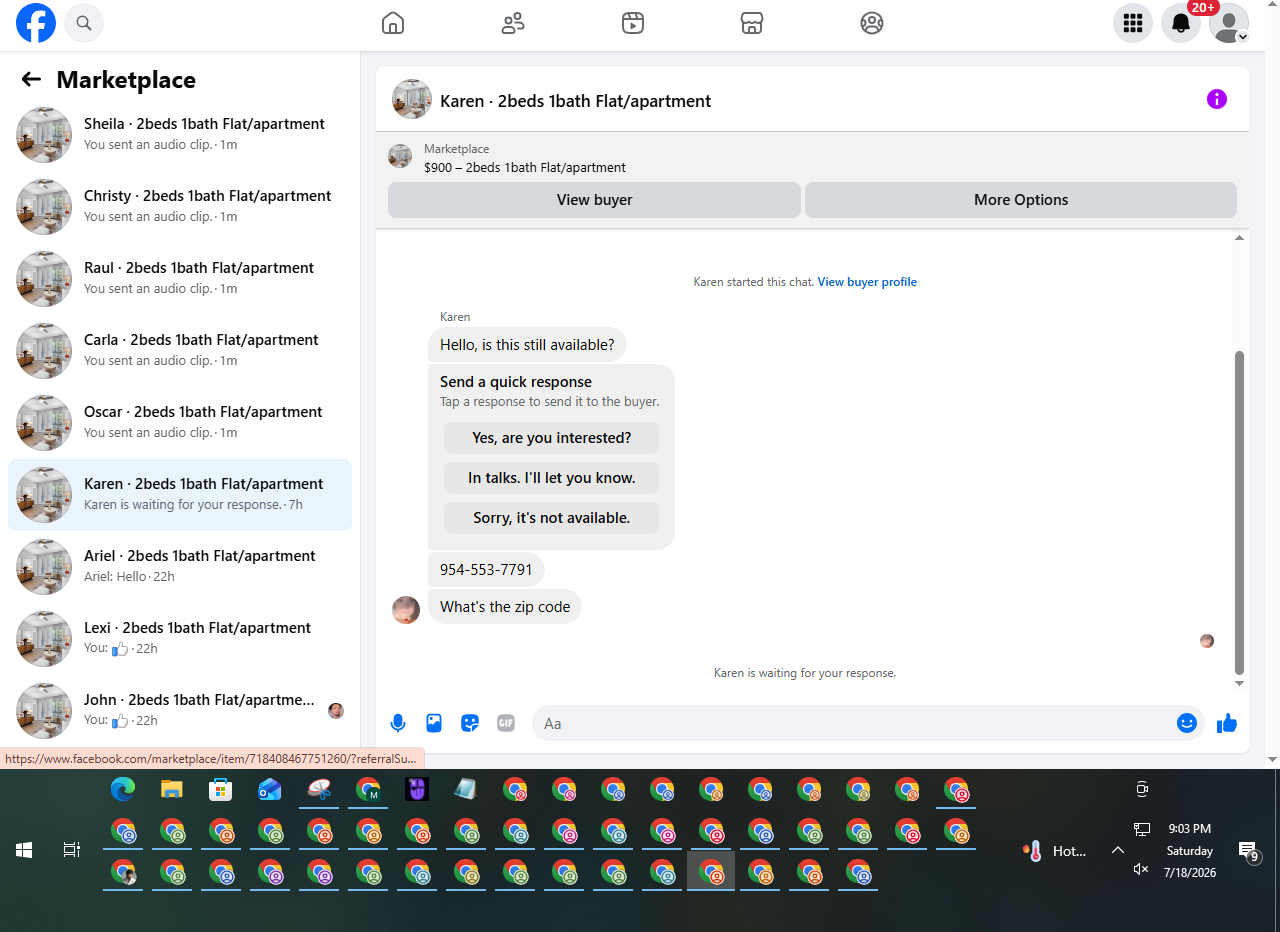Click the message "What's the zip code"
Viewport: 1280px width, 932px height.
coord(505,607)
